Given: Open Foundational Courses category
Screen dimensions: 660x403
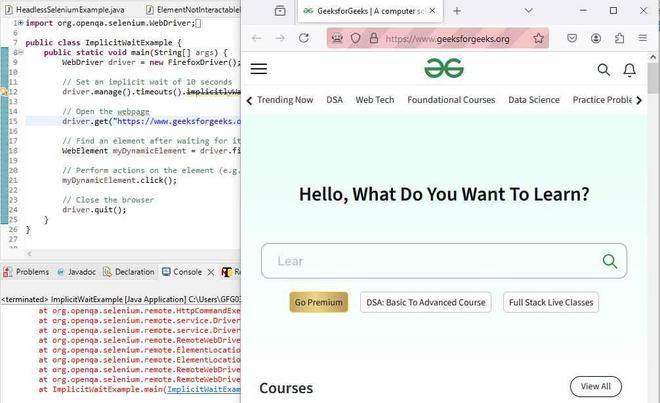Looking at the screenshot, I should click(x=451, y=100).
